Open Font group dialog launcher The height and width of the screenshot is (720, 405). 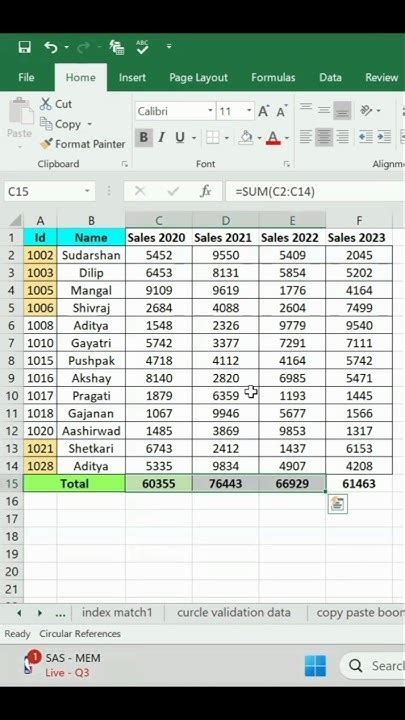pos(287,164)
